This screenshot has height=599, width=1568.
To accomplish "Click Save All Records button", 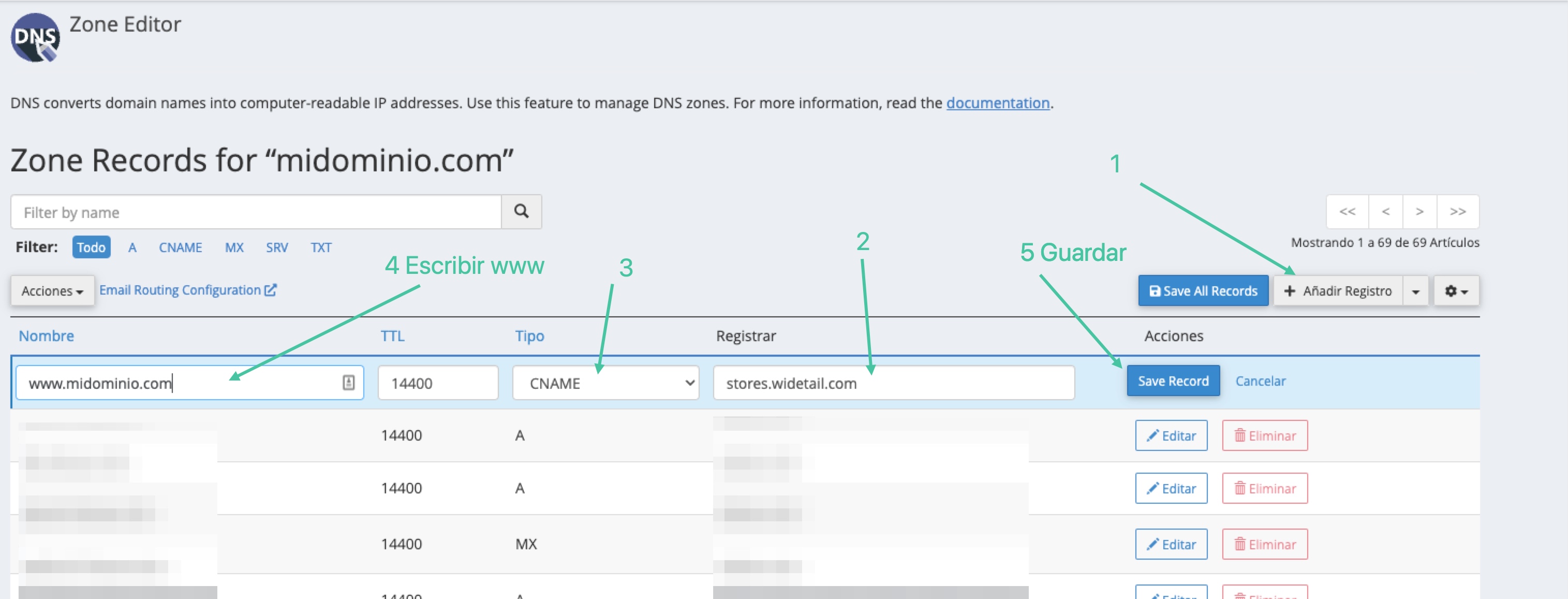I will [1203, 291].
